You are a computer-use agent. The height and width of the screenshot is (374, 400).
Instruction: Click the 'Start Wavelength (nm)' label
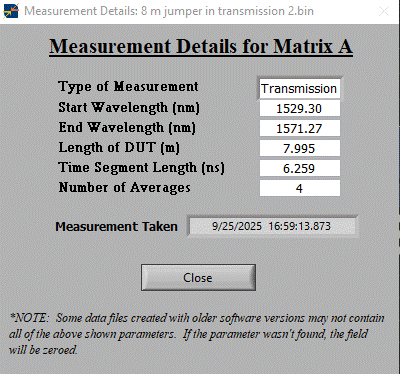129,108
